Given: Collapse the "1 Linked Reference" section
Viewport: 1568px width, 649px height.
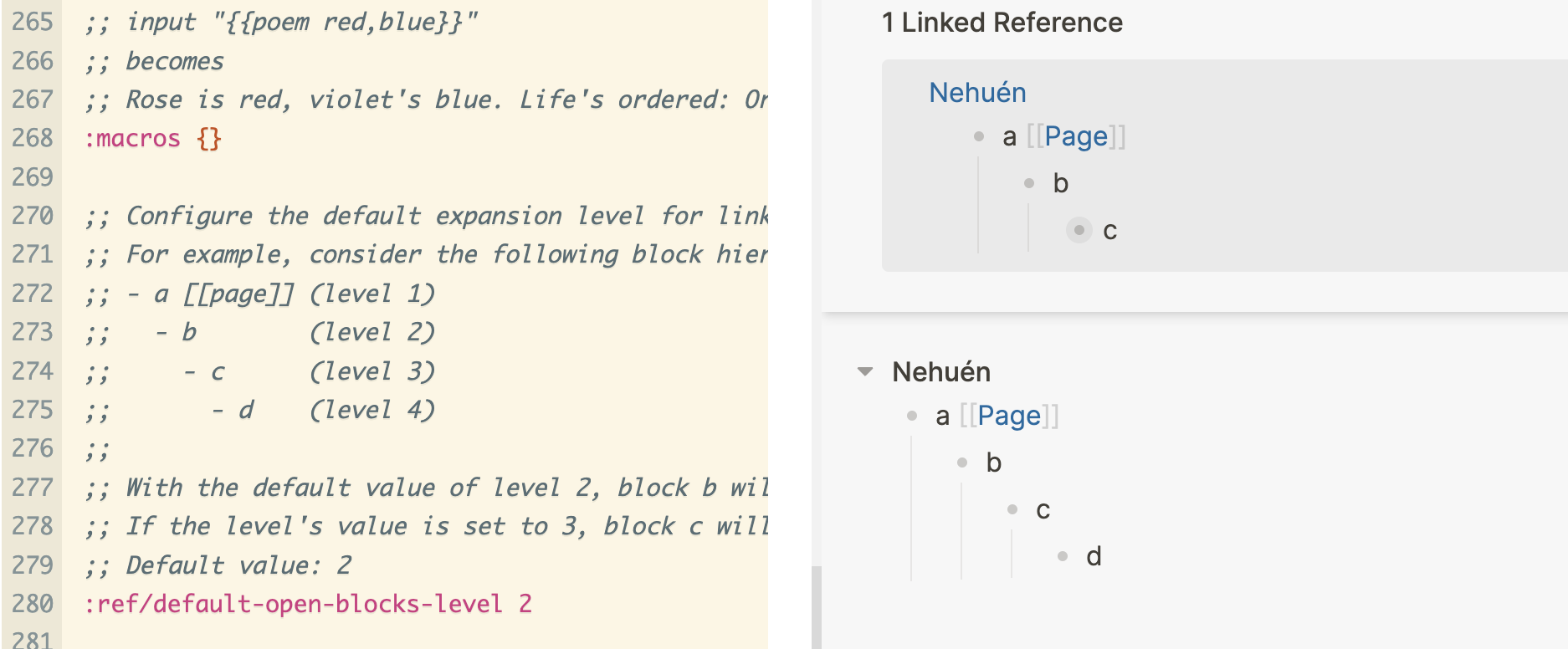Looking at the screenshot, I should point(1001,23).
